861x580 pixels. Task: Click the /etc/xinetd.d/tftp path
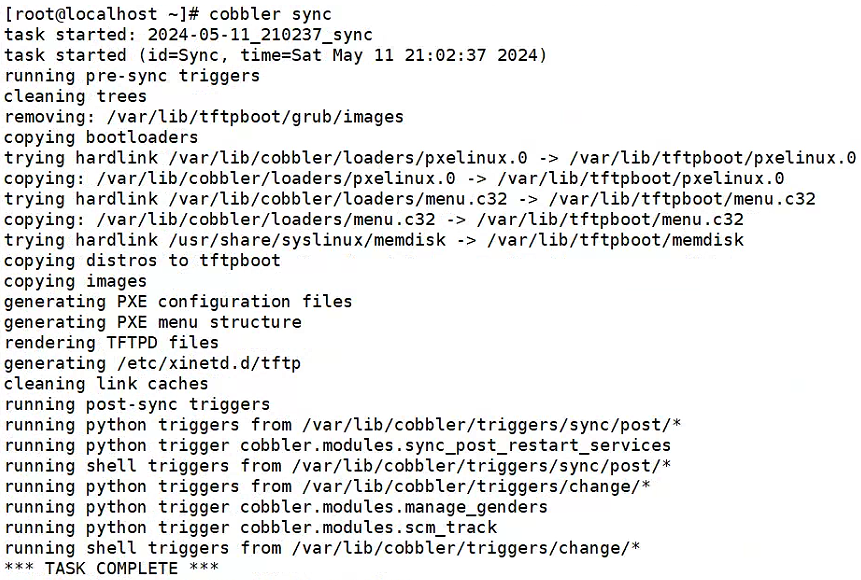point(209,363)
